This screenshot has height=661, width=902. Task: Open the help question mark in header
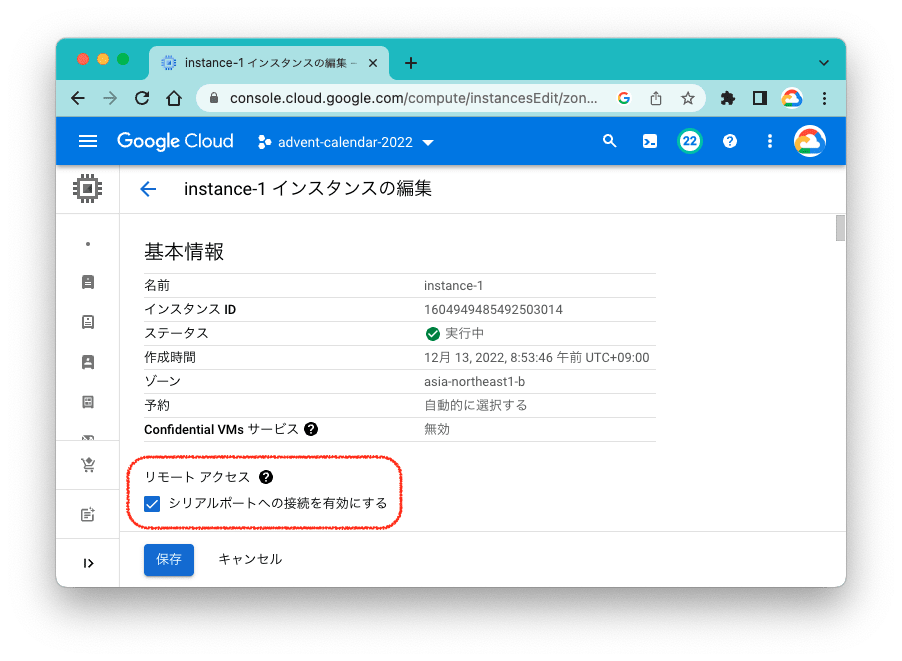pyautogui.click(x=729, y=141)
